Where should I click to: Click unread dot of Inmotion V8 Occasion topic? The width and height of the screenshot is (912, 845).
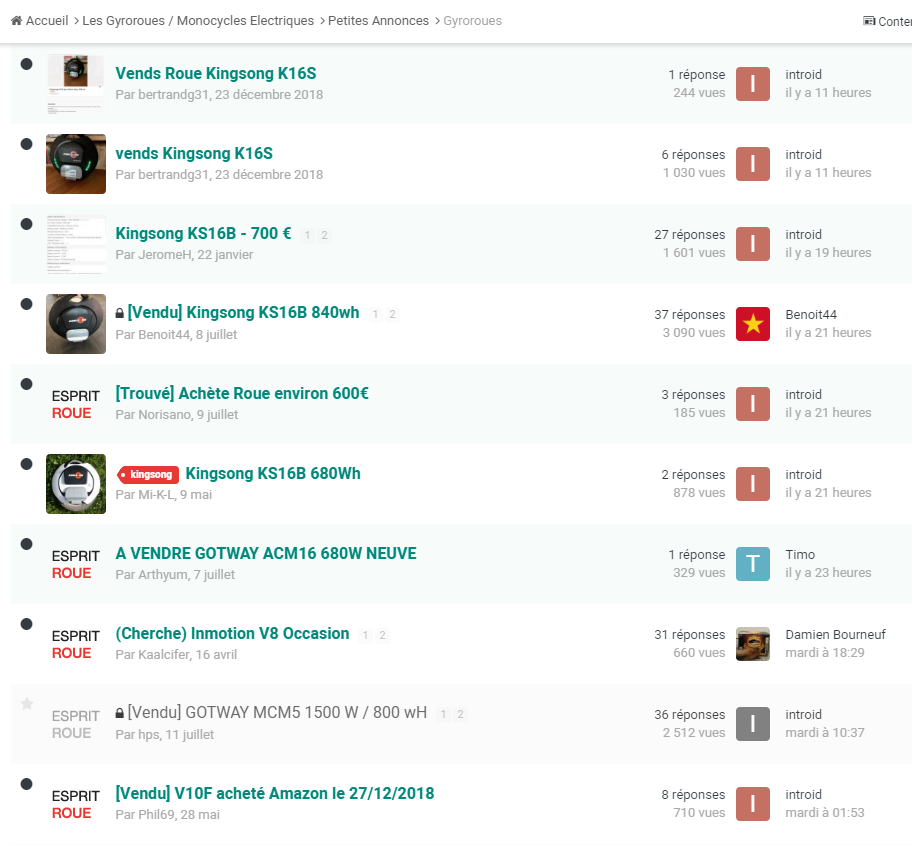point(26,624)
